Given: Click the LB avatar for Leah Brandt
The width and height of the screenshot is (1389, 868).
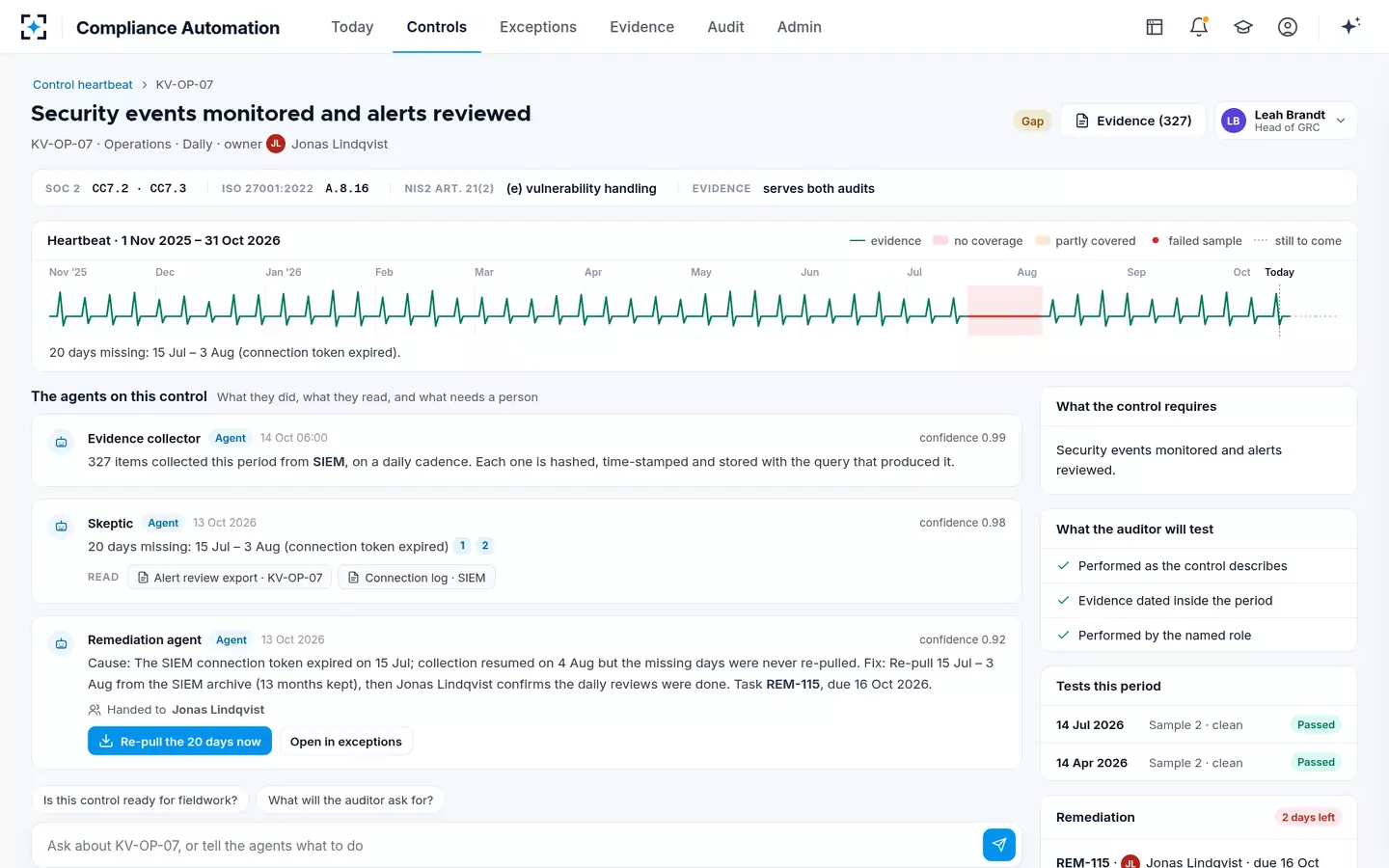Looking at the screenshot, I should tap(1234, 121).
